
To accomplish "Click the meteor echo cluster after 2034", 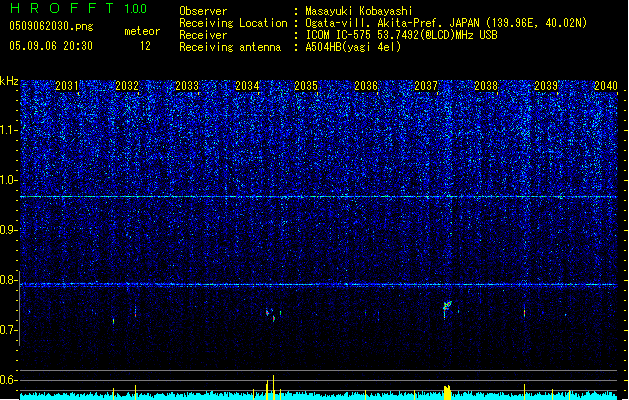I will [x=273, y=315].
